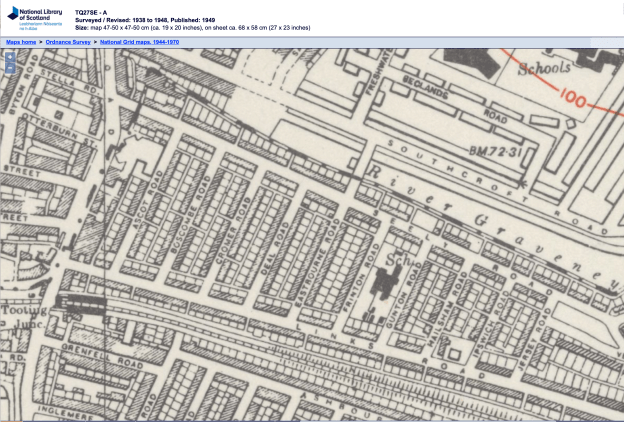This screenshot has height=422, width=624.
Task: Click the Schools label on the map
Action: pos(545,68)
